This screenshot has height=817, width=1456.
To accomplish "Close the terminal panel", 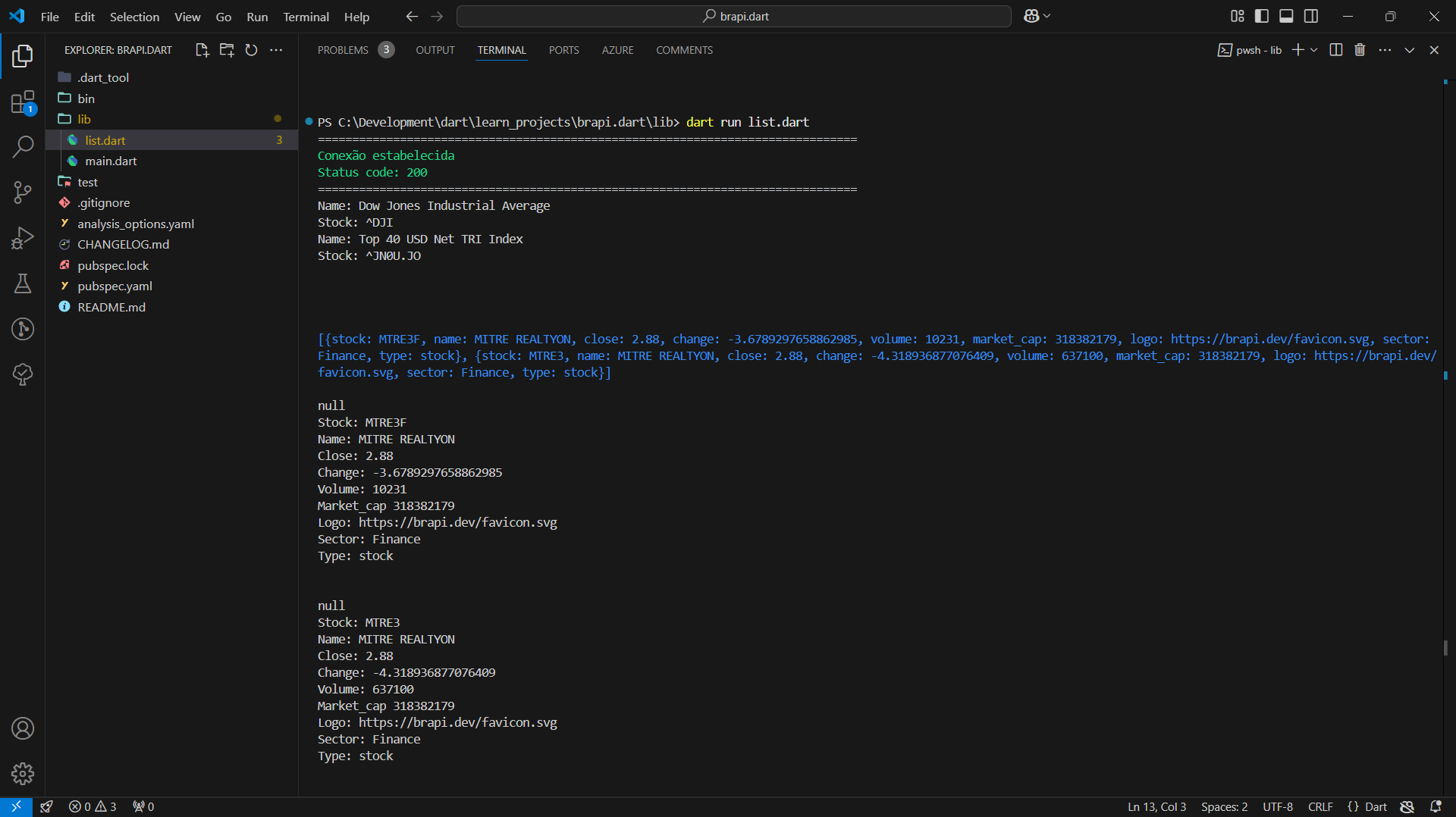I will pos(1434,50).
